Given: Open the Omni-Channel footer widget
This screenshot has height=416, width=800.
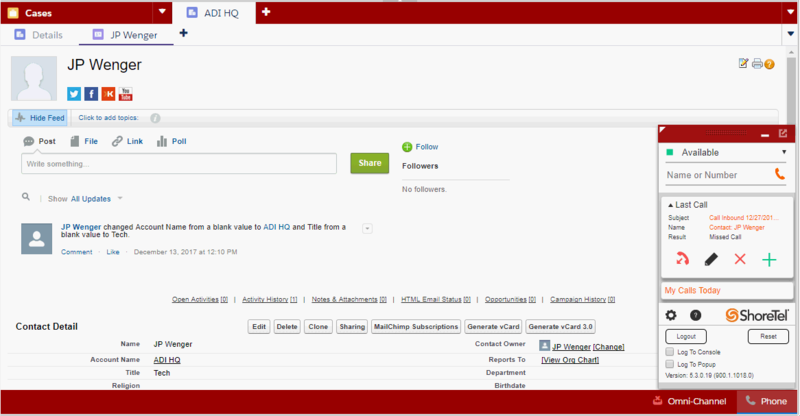Looking at the screenshot, I should click(689, 401).
